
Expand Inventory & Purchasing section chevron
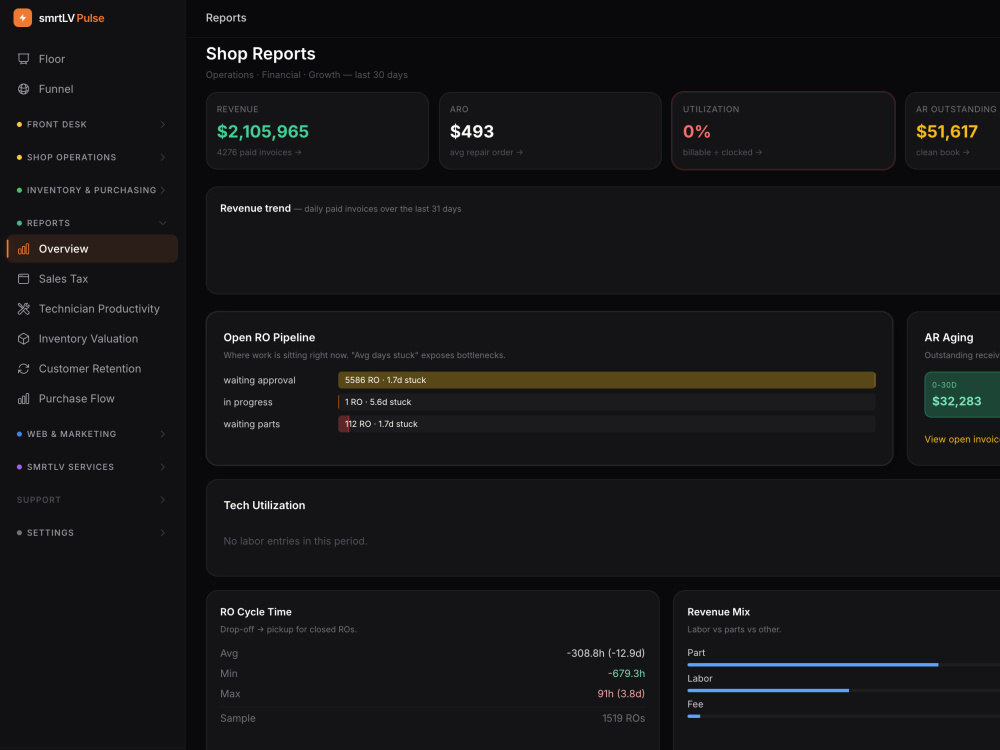coord(163,190)
